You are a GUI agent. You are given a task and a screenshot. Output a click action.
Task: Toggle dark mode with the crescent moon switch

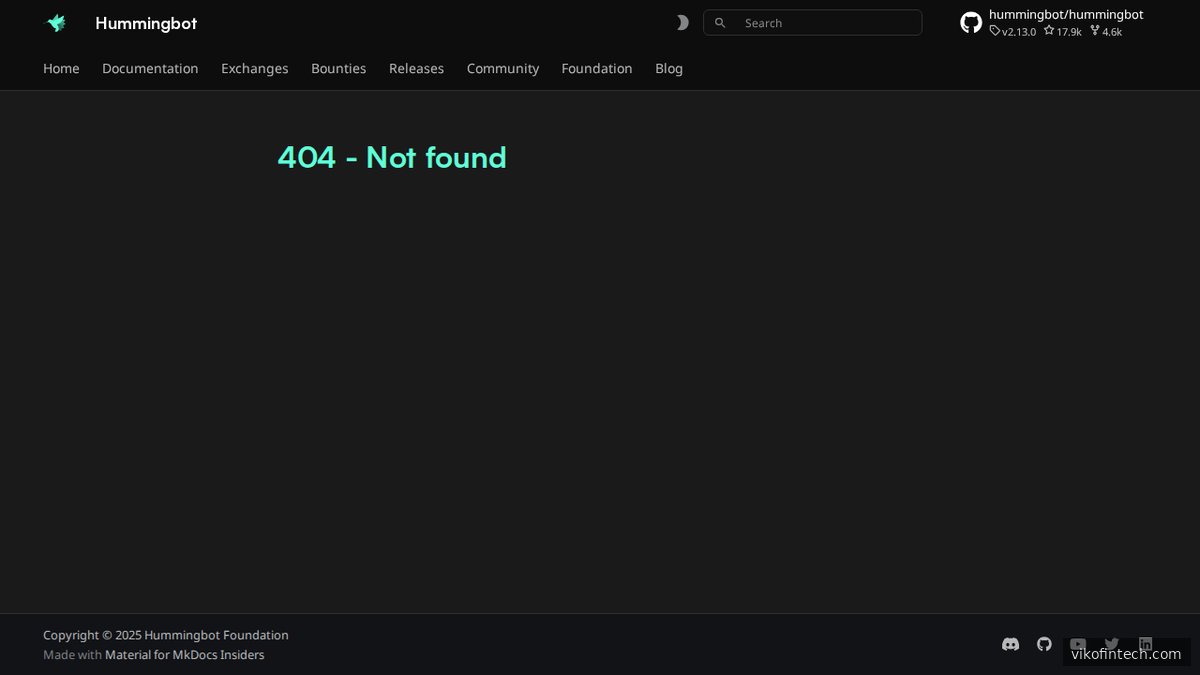[x=682, y=21]
